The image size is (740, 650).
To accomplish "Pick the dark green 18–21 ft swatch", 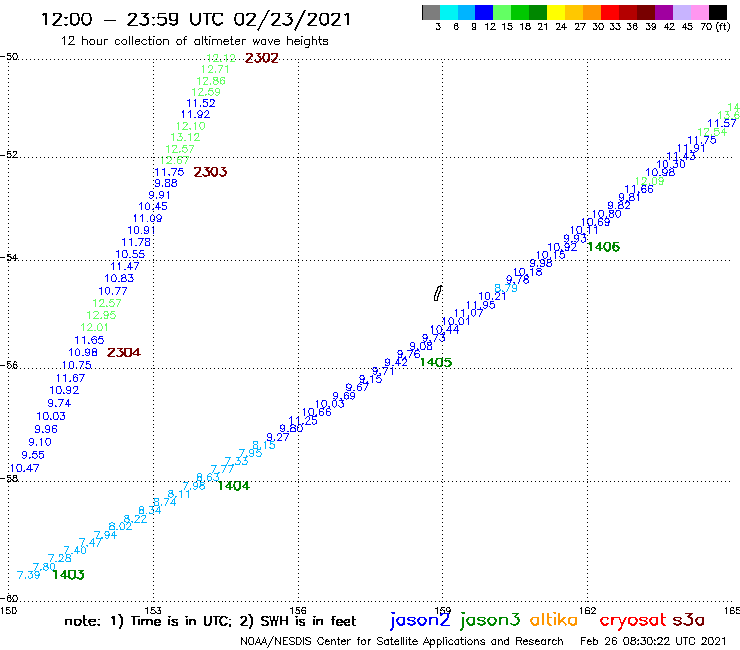I will click(x=538, y=12).
